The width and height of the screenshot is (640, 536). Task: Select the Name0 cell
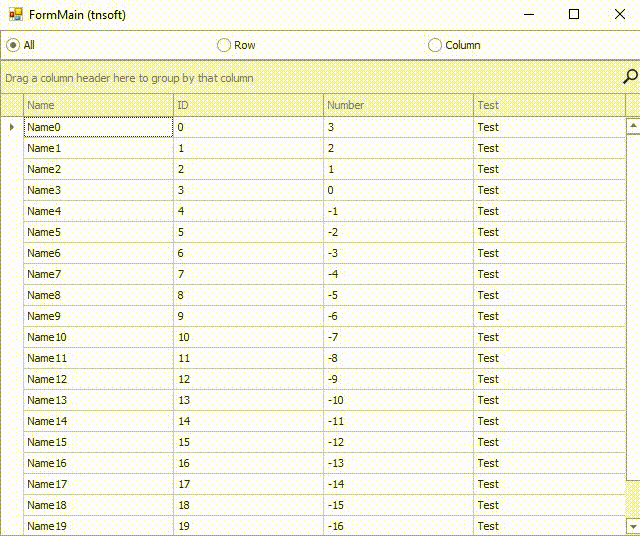pyautogui.click(x=98, y=127)
